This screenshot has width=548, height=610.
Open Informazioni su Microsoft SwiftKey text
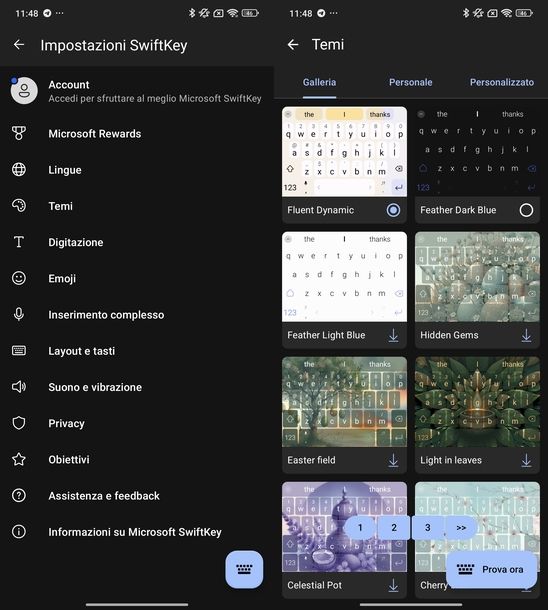point(135,532)
